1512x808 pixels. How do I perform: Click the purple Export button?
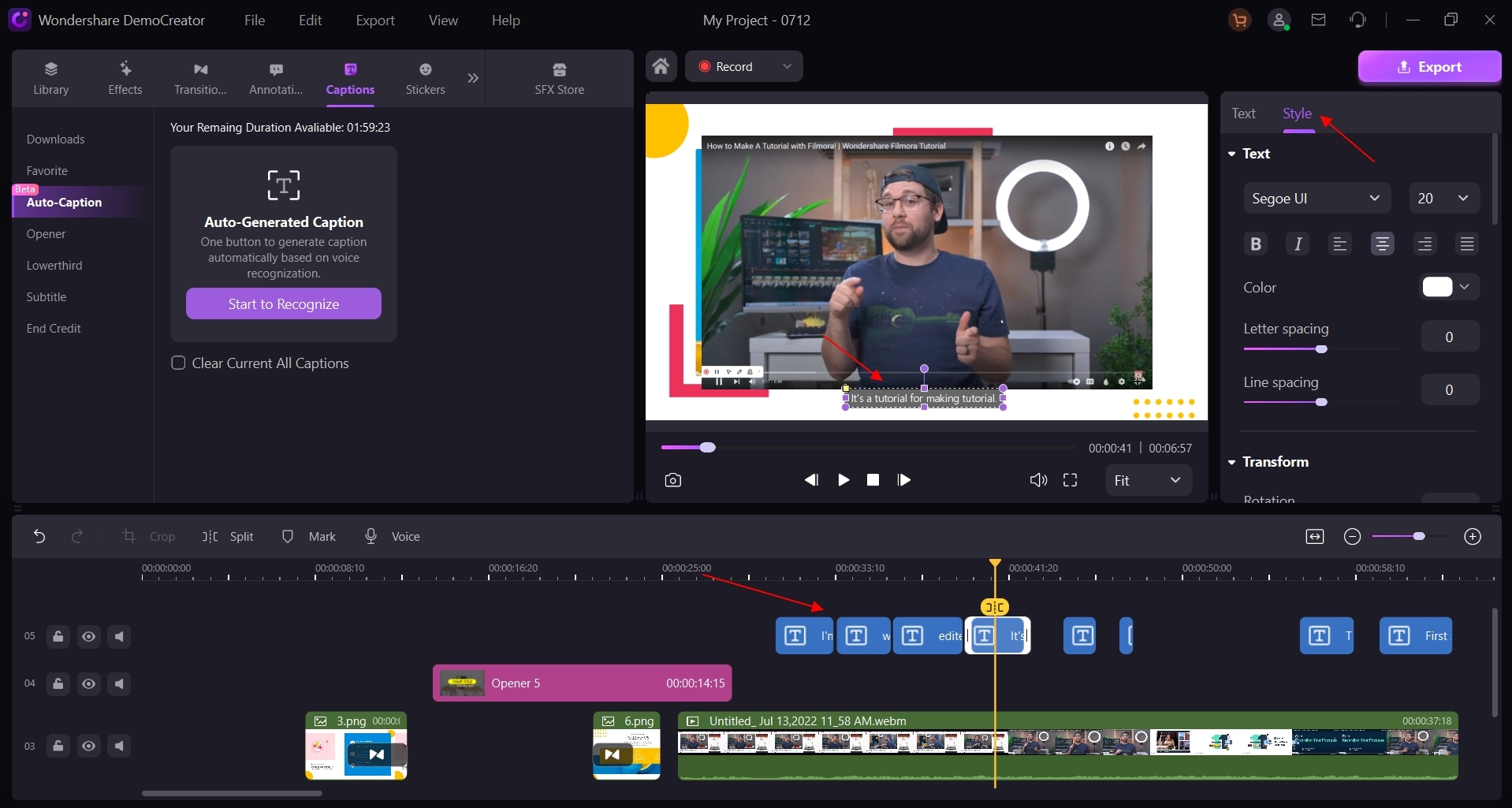coord(1429,67)
